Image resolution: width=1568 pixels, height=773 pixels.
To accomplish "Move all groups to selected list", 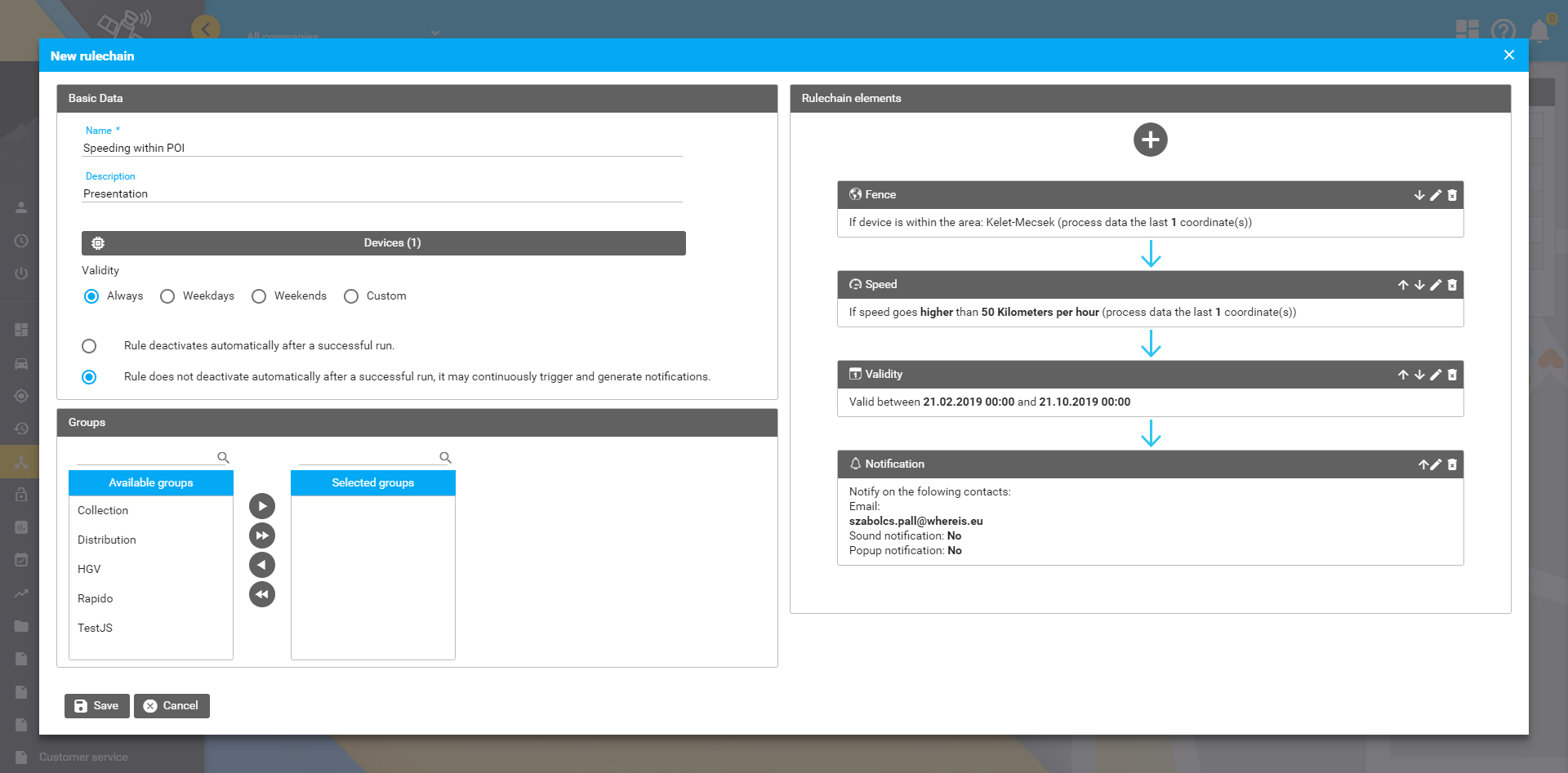I will coord(262,535).
